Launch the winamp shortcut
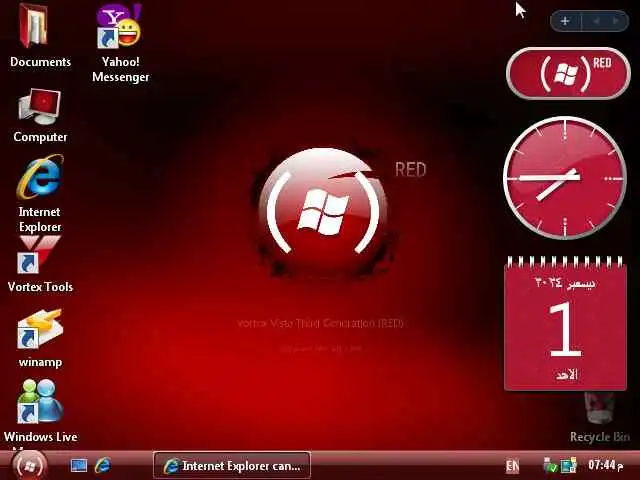The image size is (640, 480). 40,338
